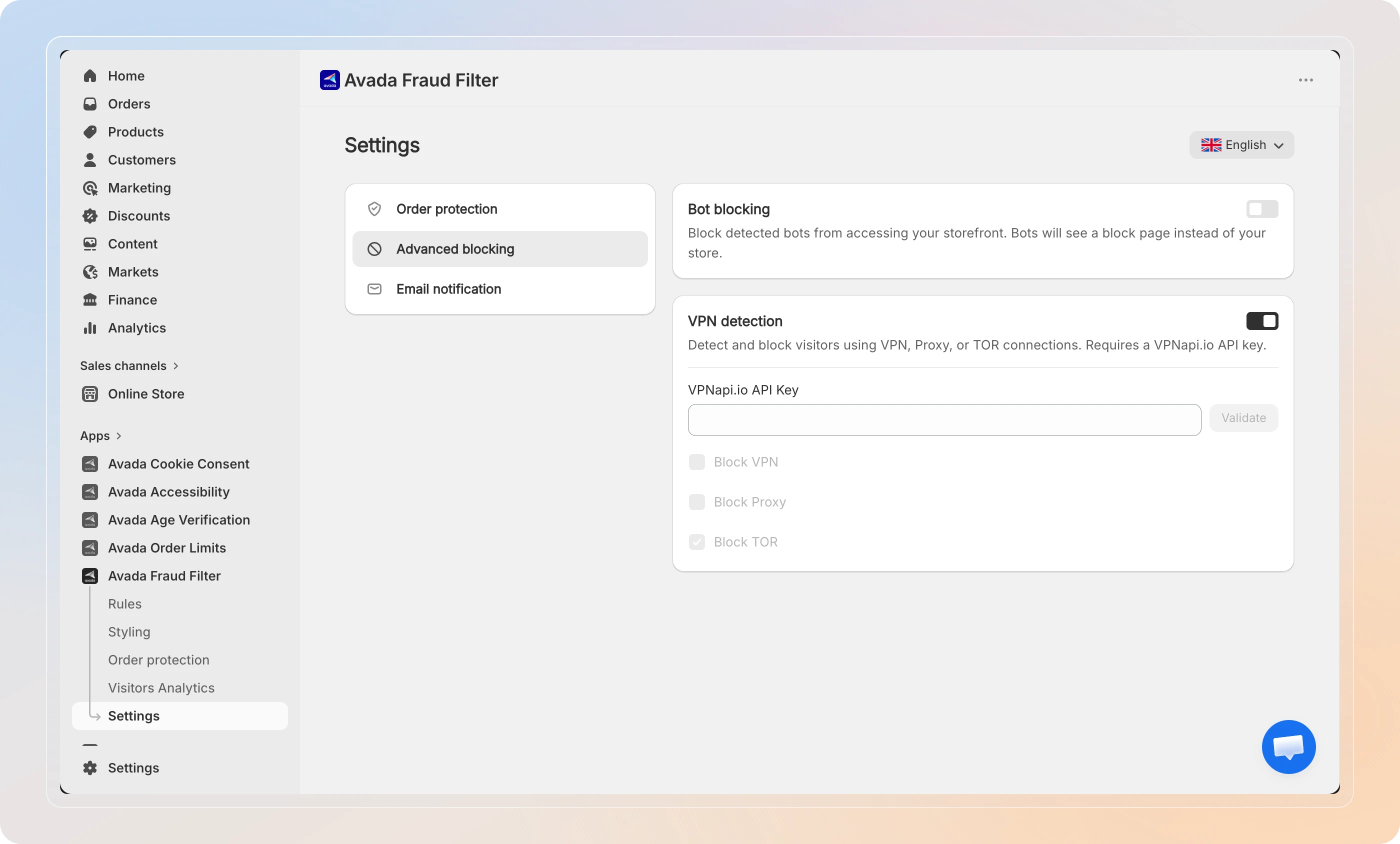Expand the Sales channels chevron
The image size is (1400, 844).
click(175, 366)
